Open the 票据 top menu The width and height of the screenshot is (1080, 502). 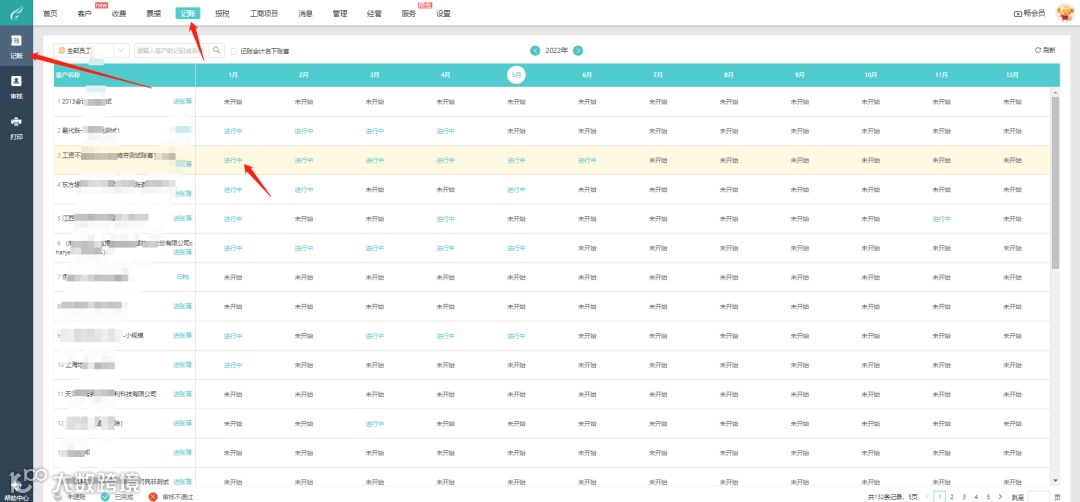154,13
